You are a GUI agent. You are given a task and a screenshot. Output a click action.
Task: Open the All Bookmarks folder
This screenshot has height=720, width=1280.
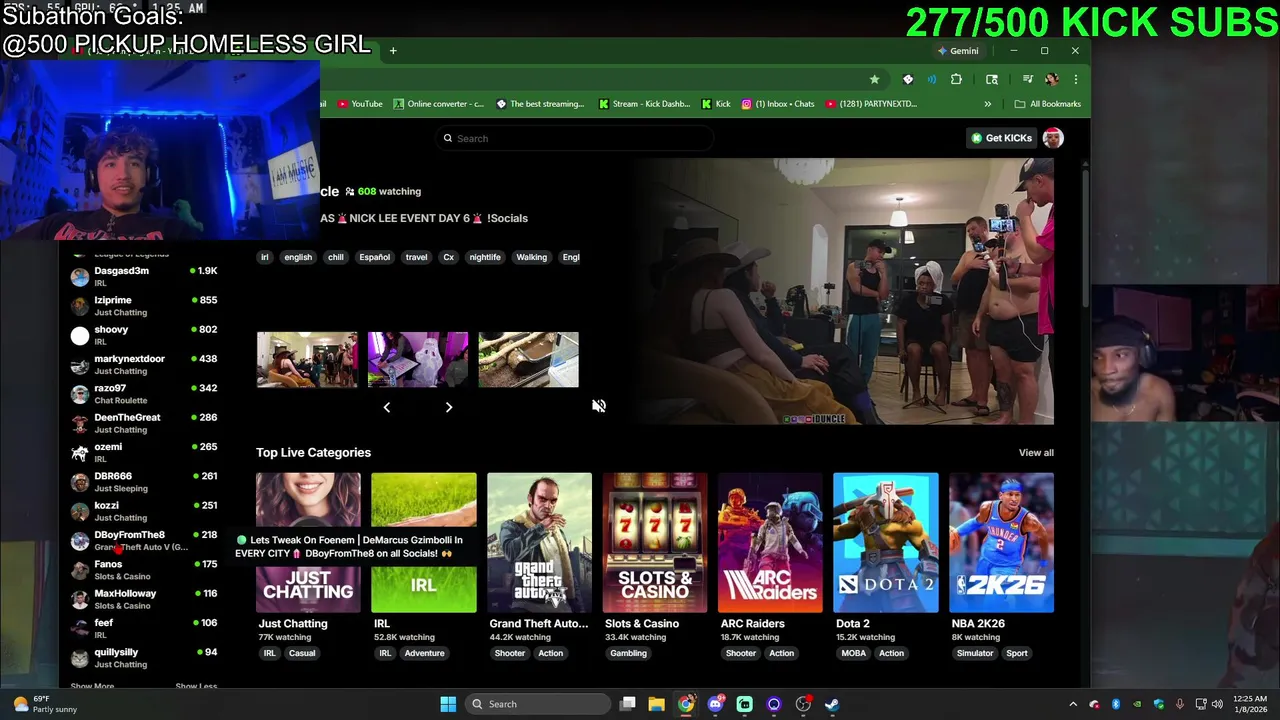coord(1048,104)
